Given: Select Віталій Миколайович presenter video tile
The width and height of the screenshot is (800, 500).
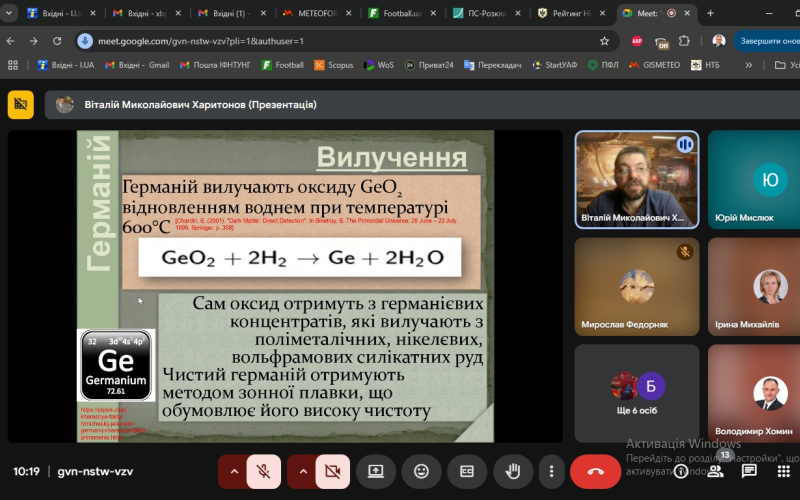Looking at the screenshot, I should (637, 180).
